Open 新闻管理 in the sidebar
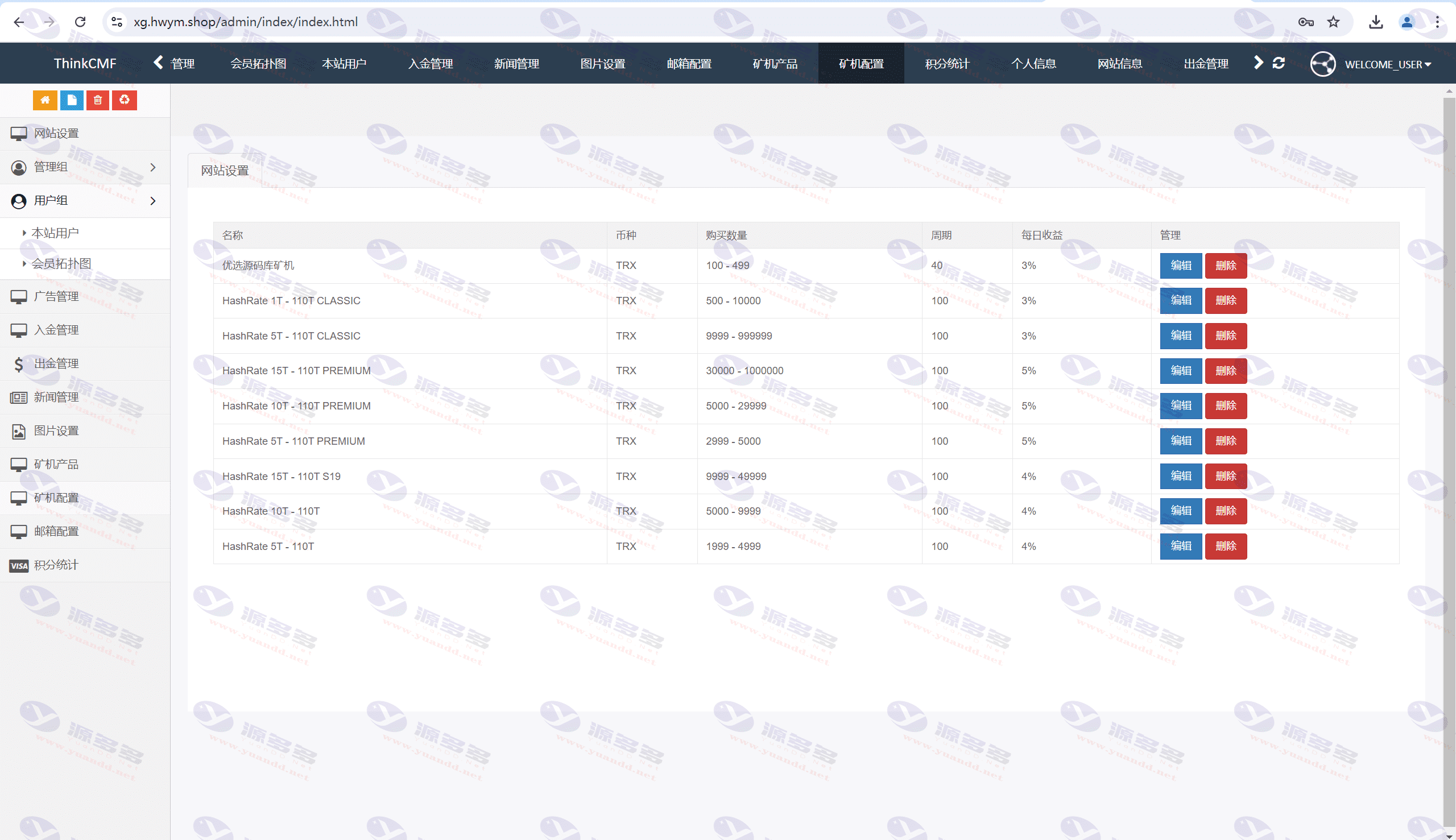The height and width of the screenshot is (840, 1456). click(85, 397)
